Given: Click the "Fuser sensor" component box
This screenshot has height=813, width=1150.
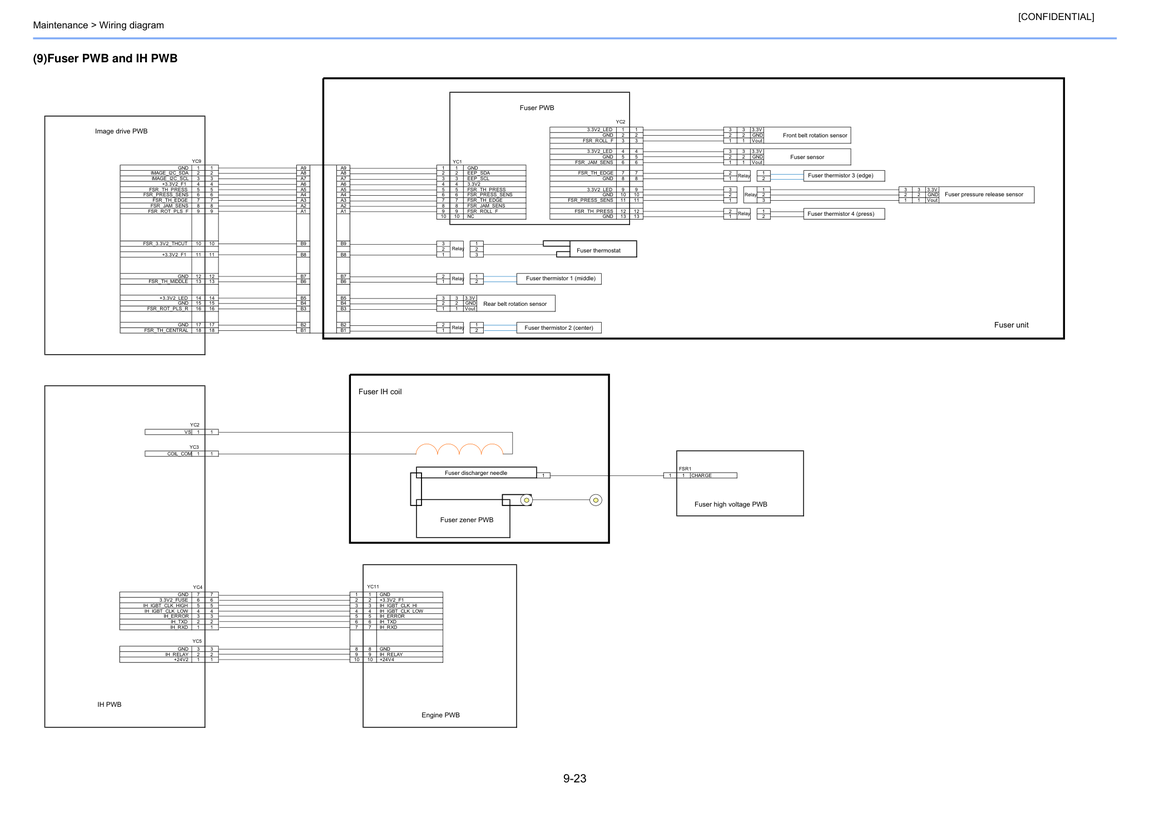Looking at the screenshot, I should point(807,157).
